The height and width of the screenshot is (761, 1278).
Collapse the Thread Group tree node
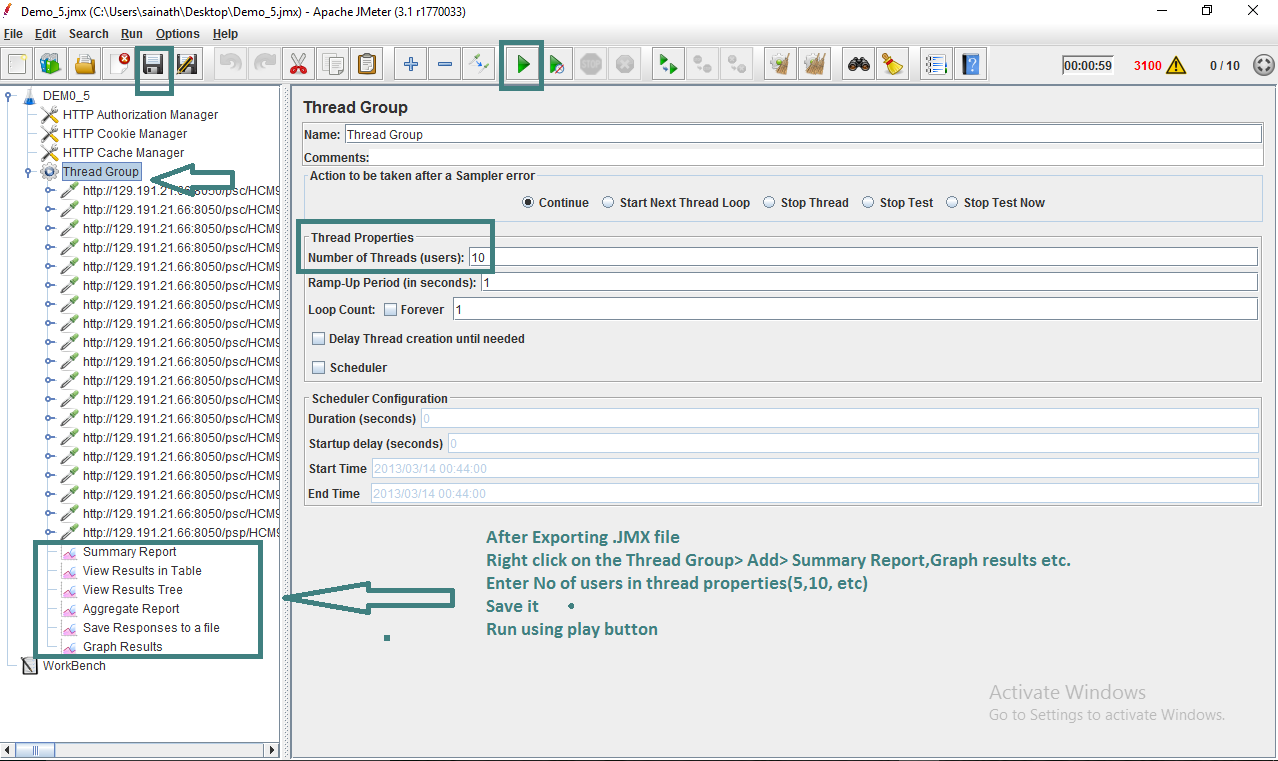pyautogui.click(x=28, y=172)
